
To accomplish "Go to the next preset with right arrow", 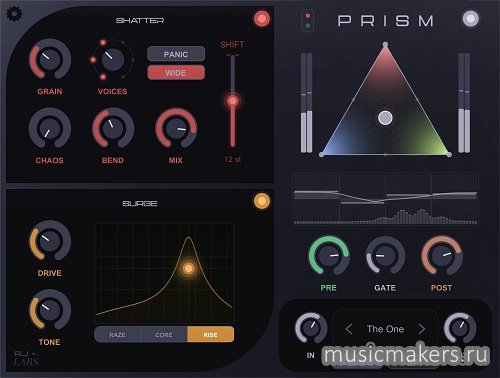I will click(422, 329).
